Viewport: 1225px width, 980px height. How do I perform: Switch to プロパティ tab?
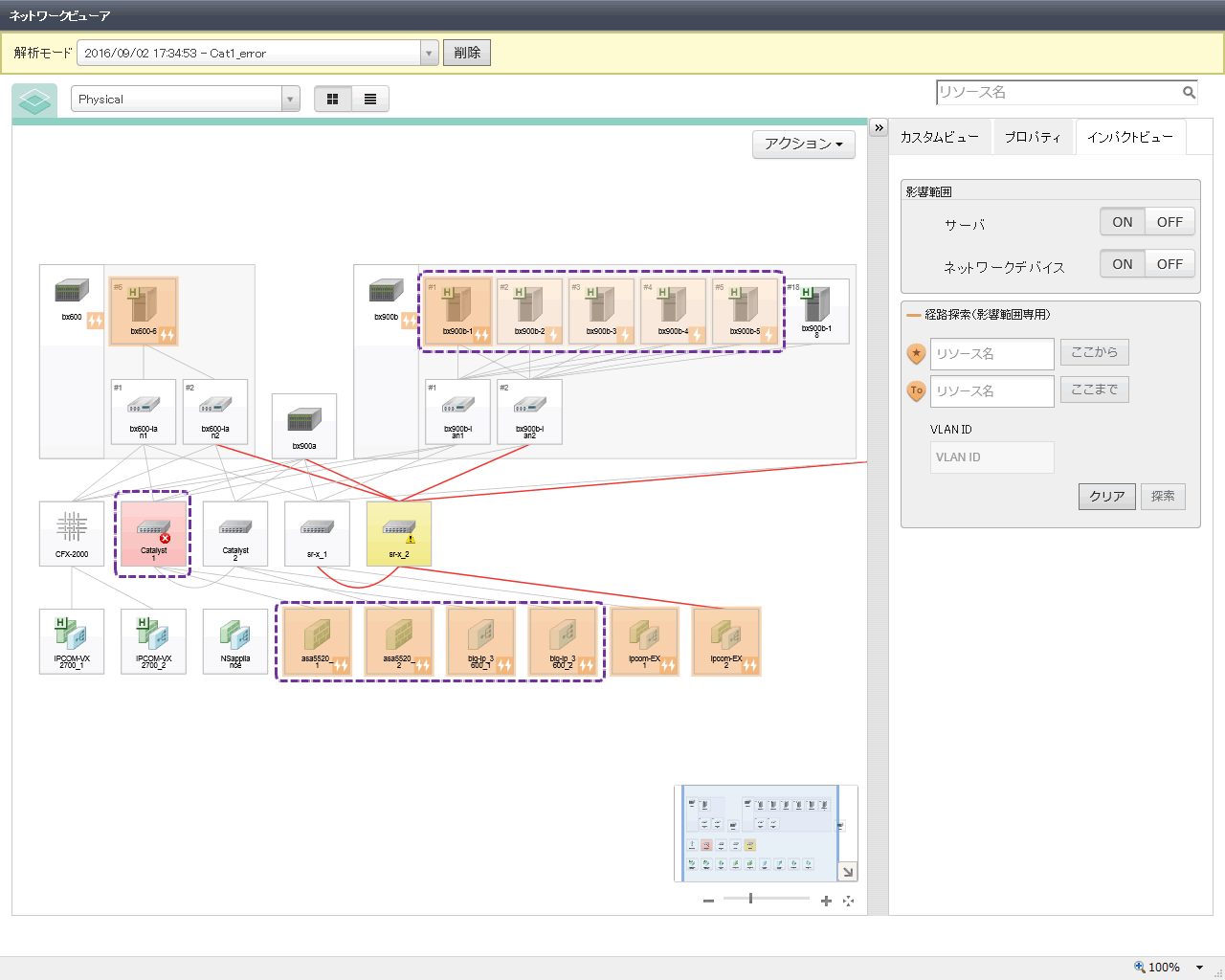(x=1033, y=137)
